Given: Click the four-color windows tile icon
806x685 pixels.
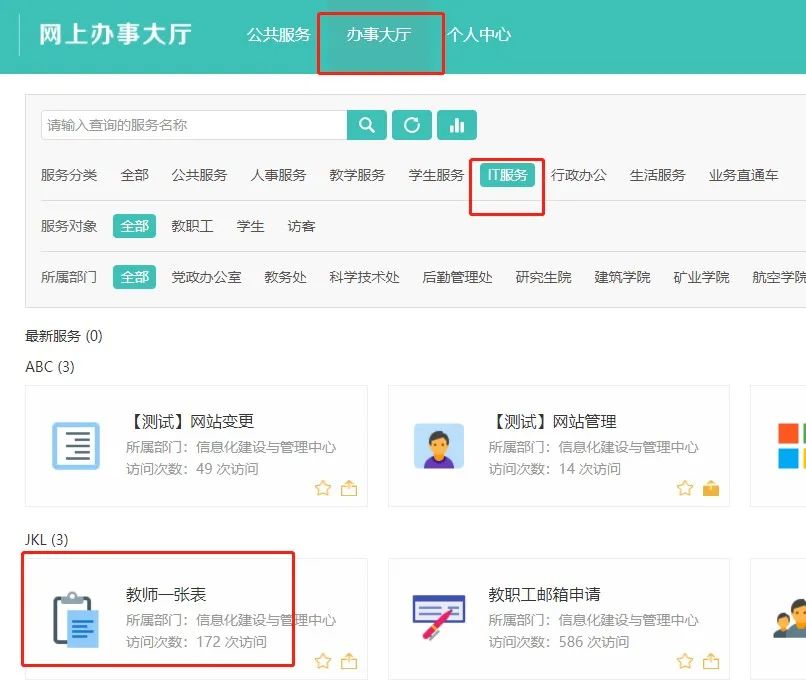Looking at the screenshot, I should pos(792,446).
